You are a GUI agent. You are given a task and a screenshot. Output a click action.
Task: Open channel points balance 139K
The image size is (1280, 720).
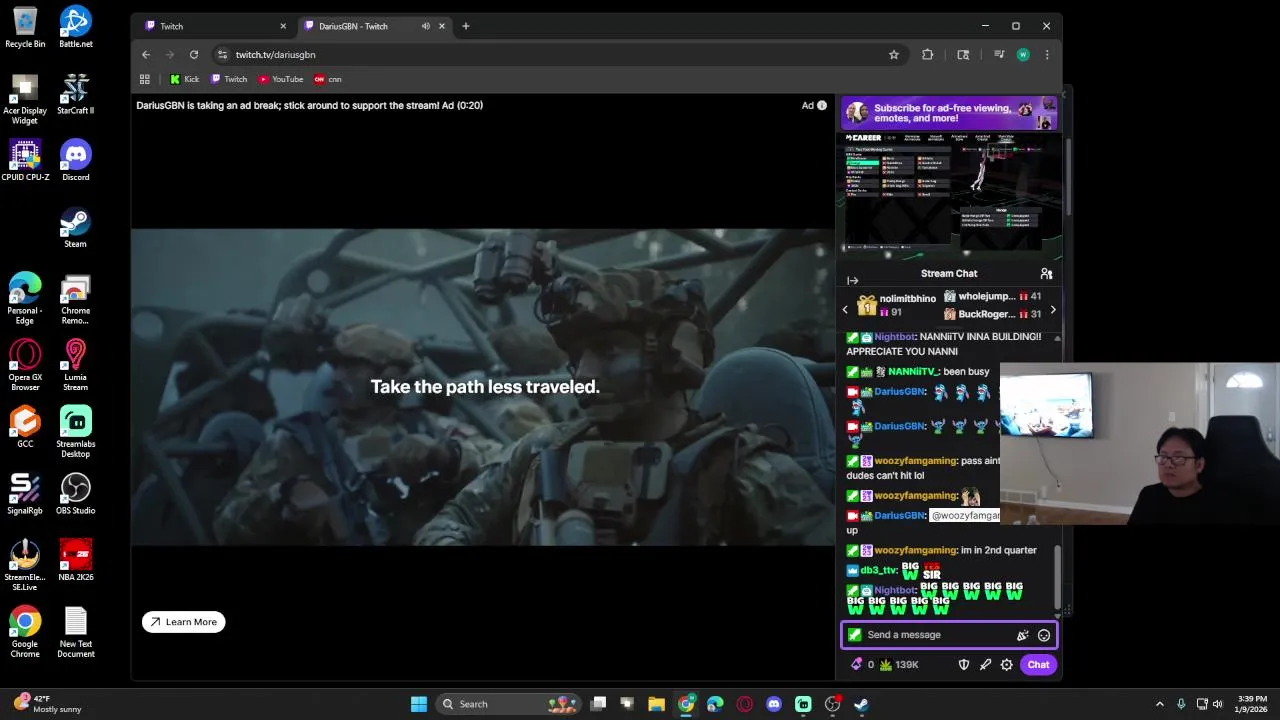900,664
